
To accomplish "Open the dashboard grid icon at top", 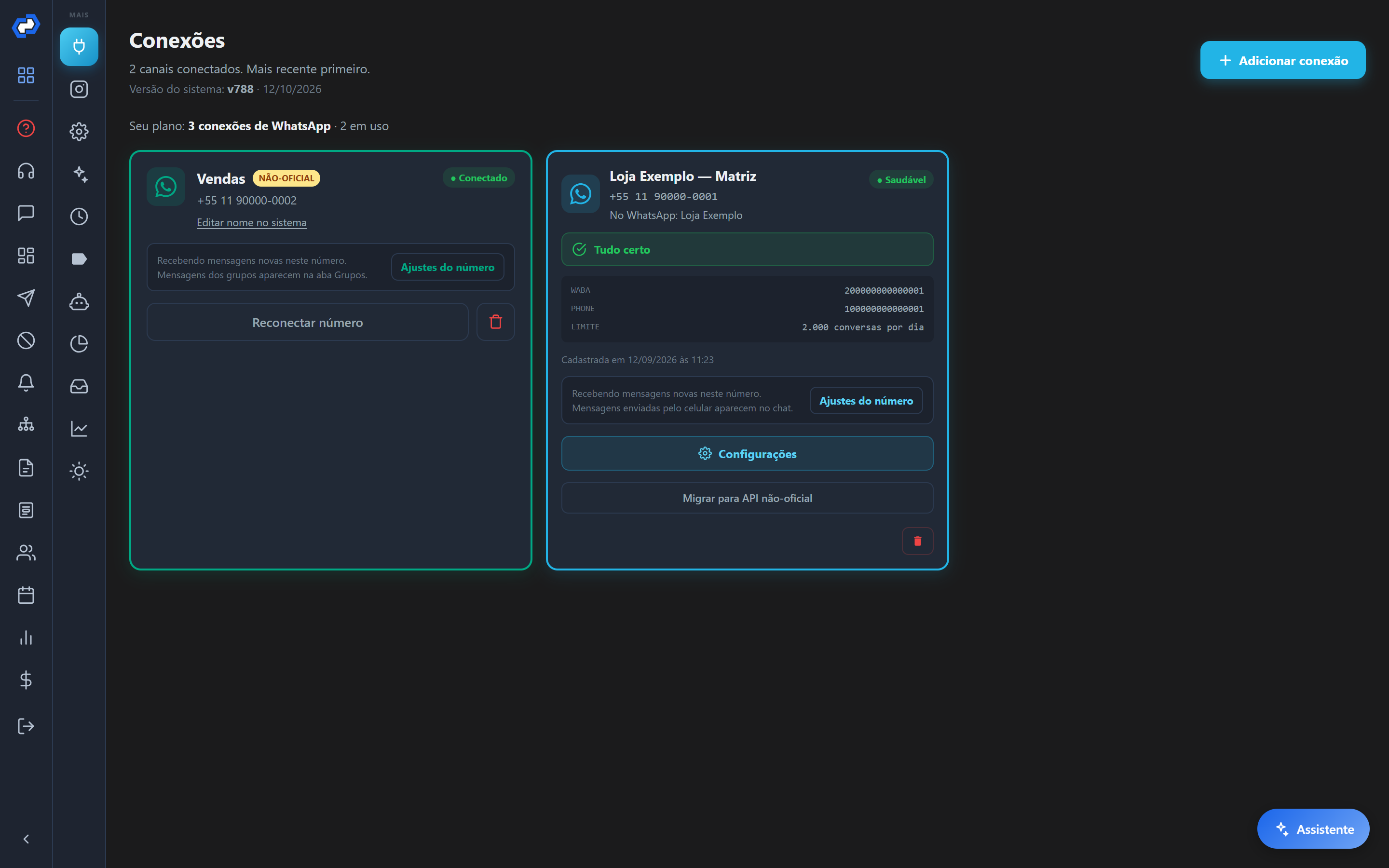I will point(26,75).
